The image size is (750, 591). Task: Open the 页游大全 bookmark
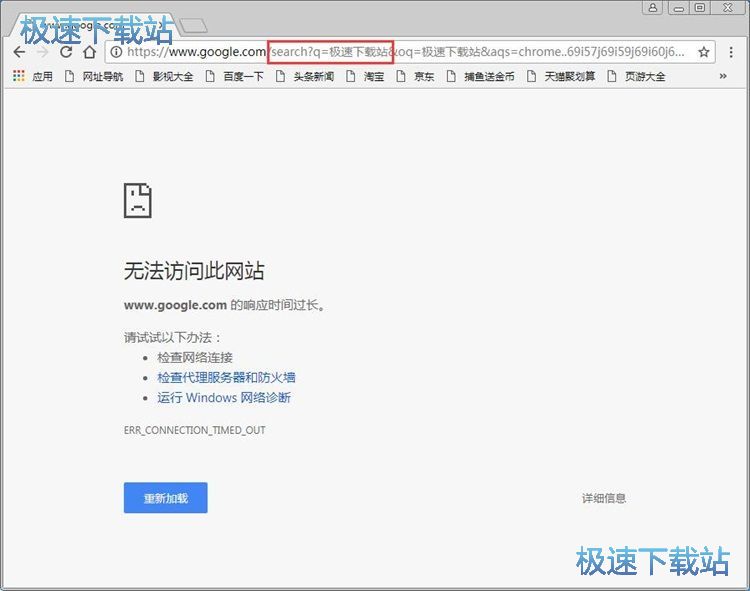coord(636,77)
